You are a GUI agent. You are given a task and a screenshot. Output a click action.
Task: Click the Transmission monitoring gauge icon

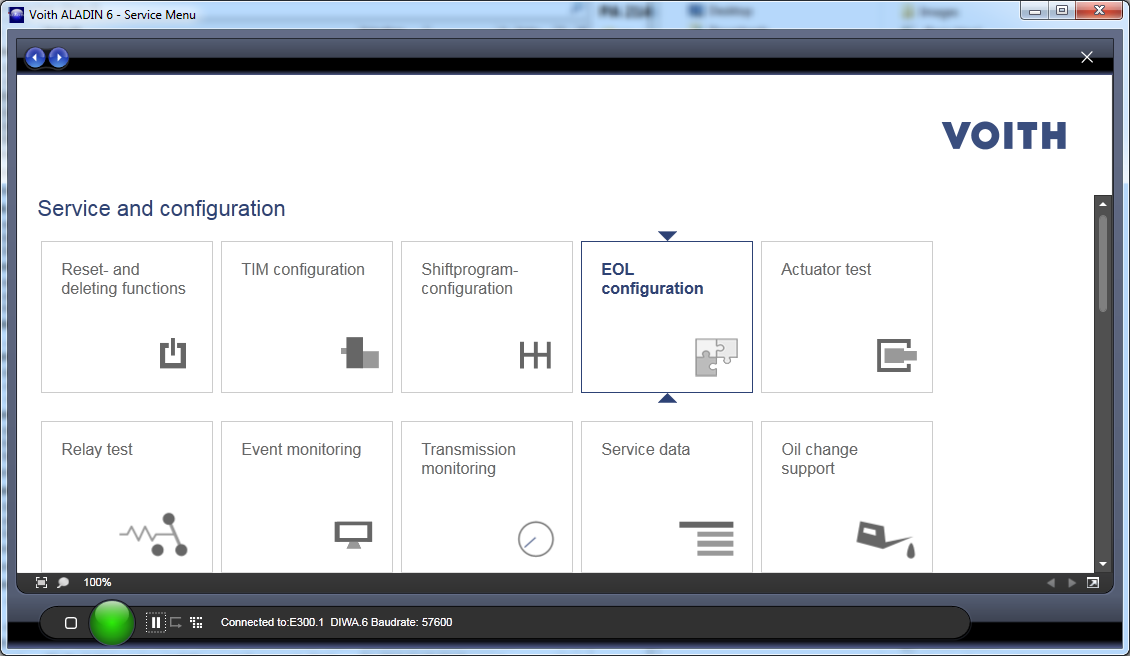pyautogui.click(x=535, y=538)
